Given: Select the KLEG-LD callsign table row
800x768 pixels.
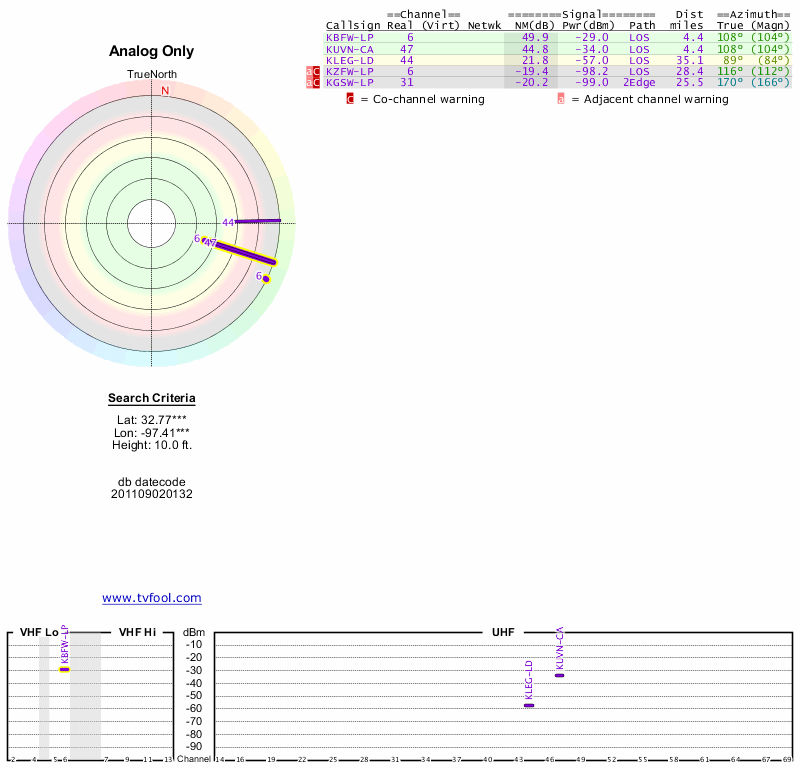Looking at the screenshot, I should 349,60.
